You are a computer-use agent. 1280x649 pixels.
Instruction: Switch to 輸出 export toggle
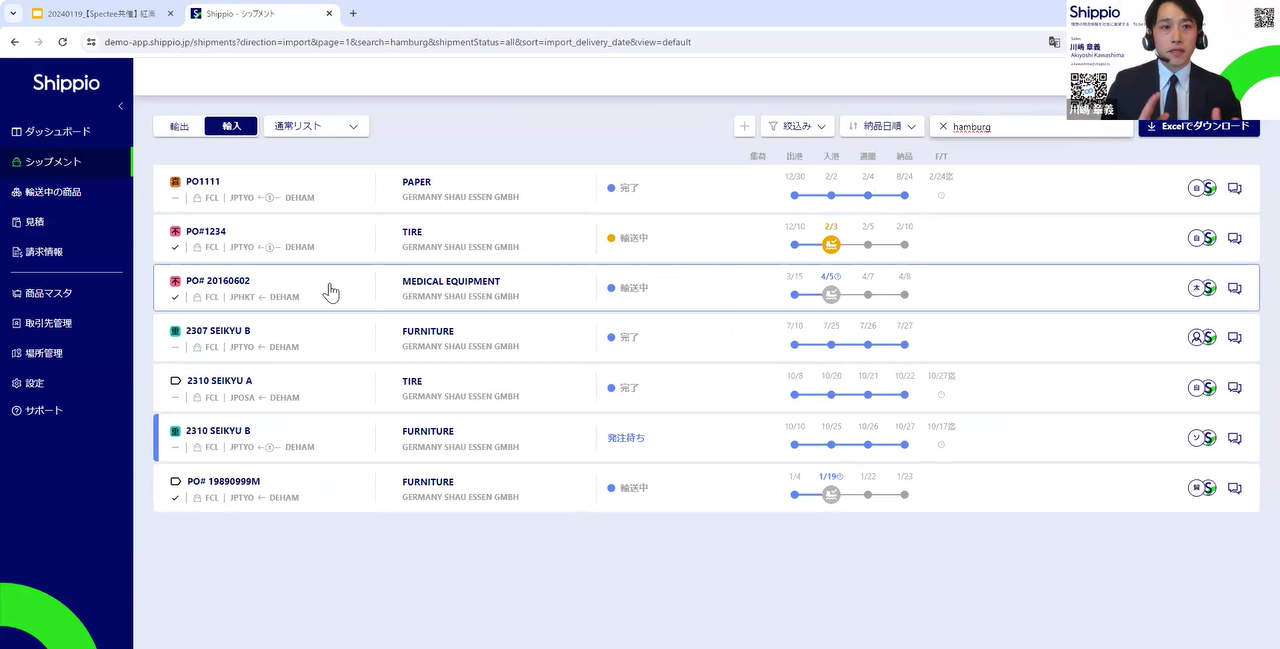(x=179, y=126)
